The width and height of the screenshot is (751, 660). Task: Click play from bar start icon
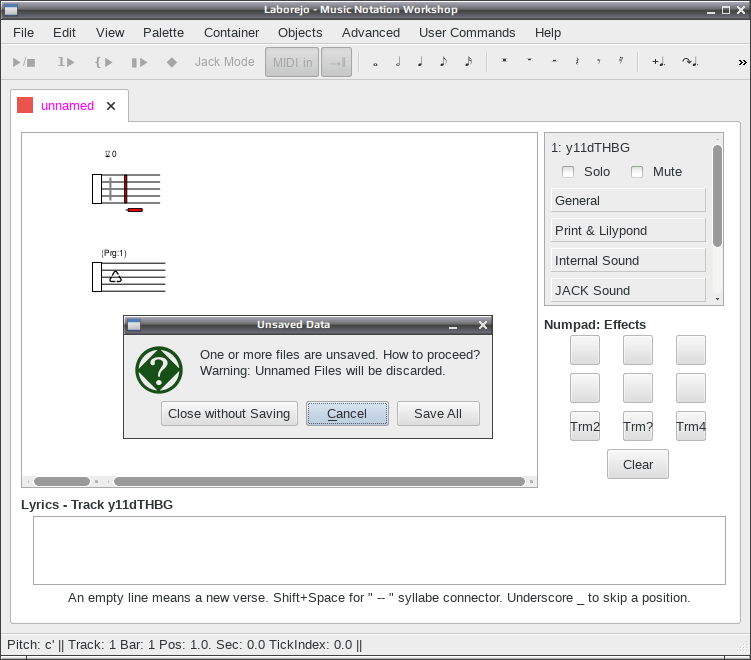[x=66, y=62]
